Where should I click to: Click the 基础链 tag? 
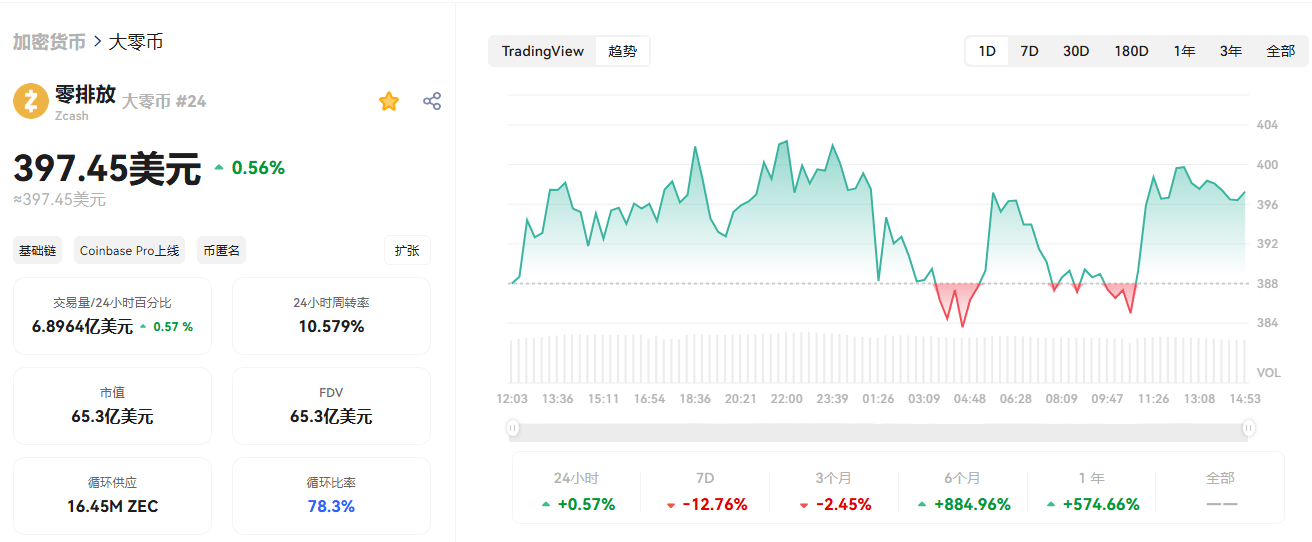[38, 251]
